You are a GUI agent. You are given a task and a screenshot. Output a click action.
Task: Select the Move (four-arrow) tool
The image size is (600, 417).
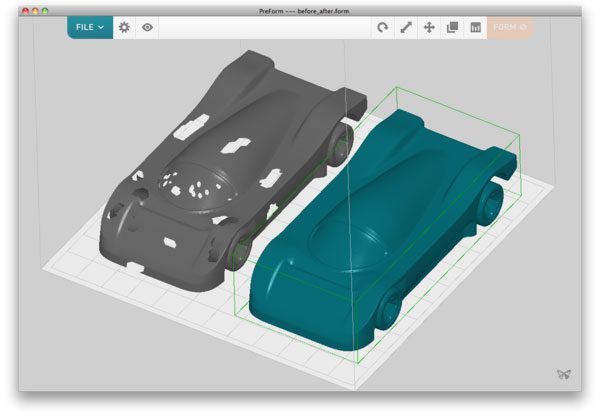click(x=429, y=27)
